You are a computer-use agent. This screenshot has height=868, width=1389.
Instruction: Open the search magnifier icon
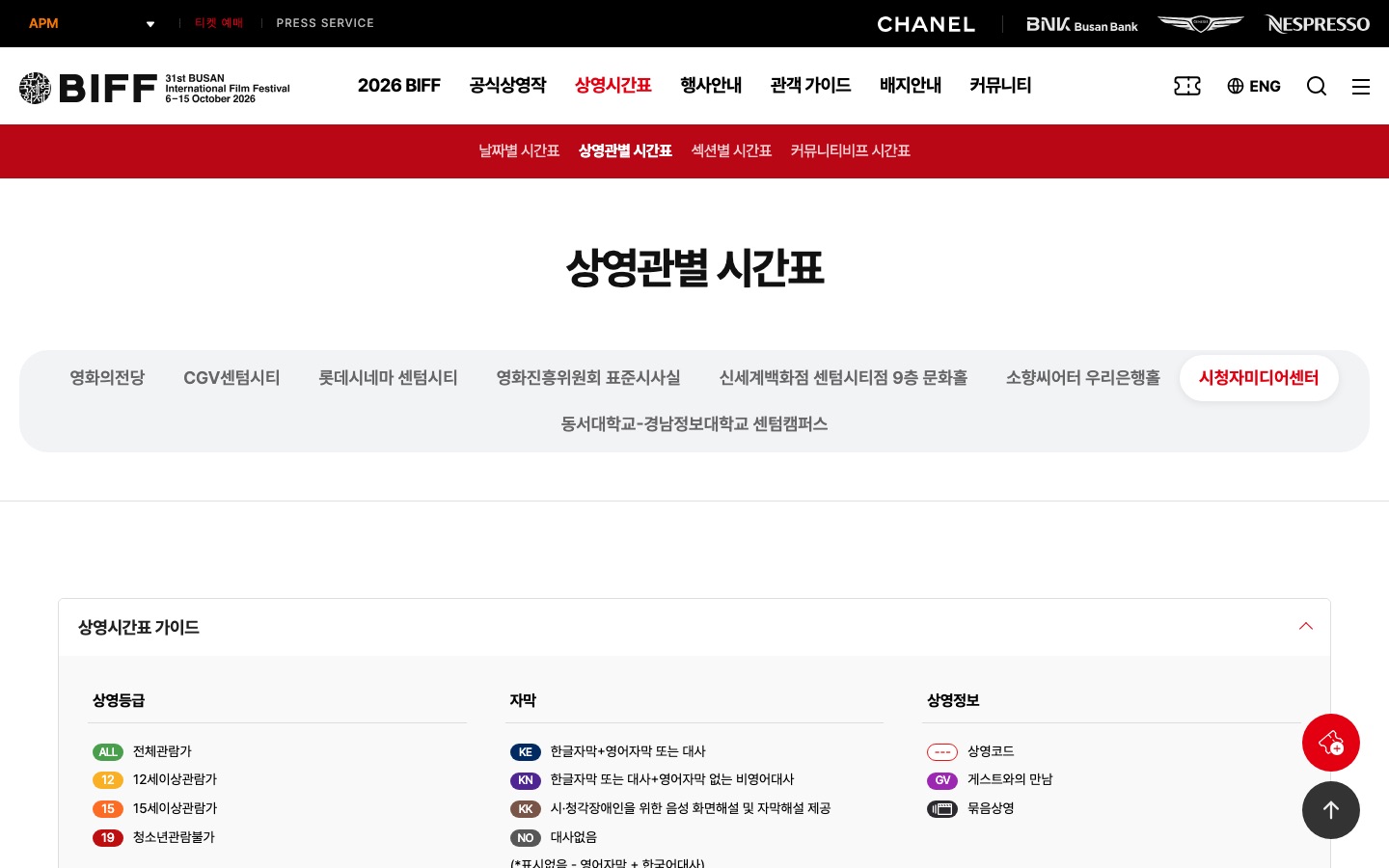[x=1317, y=86]
